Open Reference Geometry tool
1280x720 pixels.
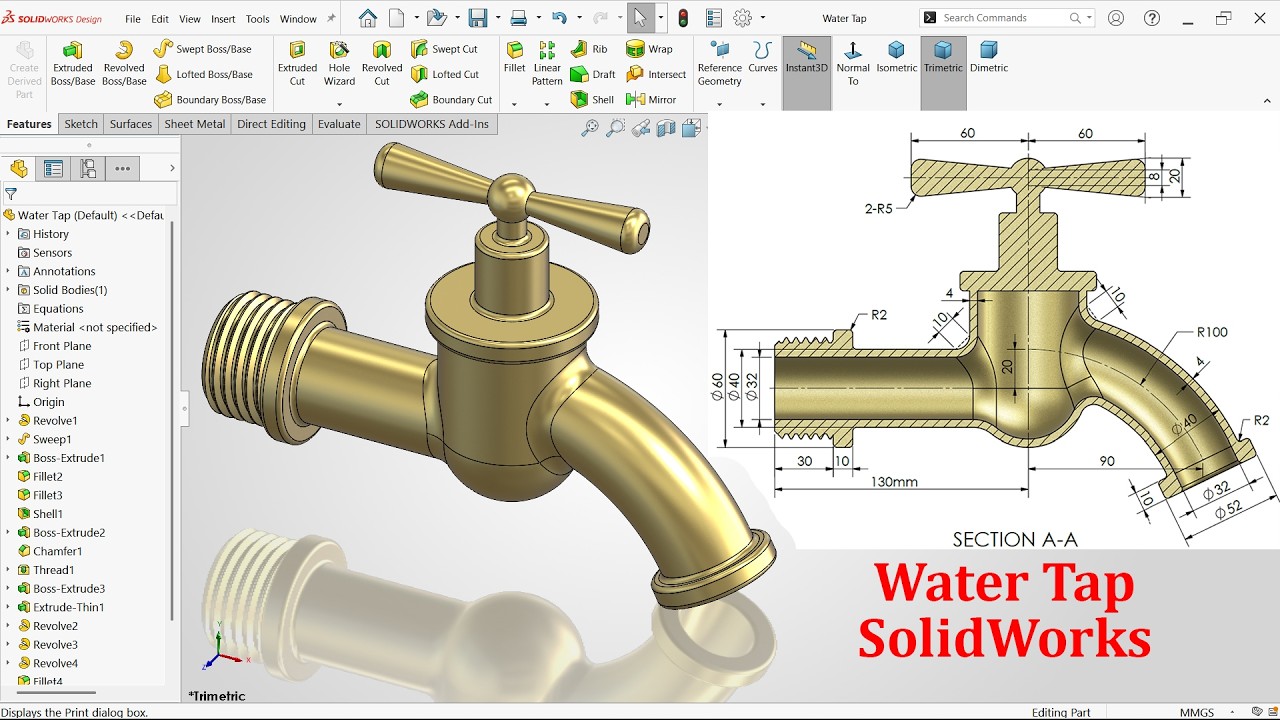pos(720,63)
